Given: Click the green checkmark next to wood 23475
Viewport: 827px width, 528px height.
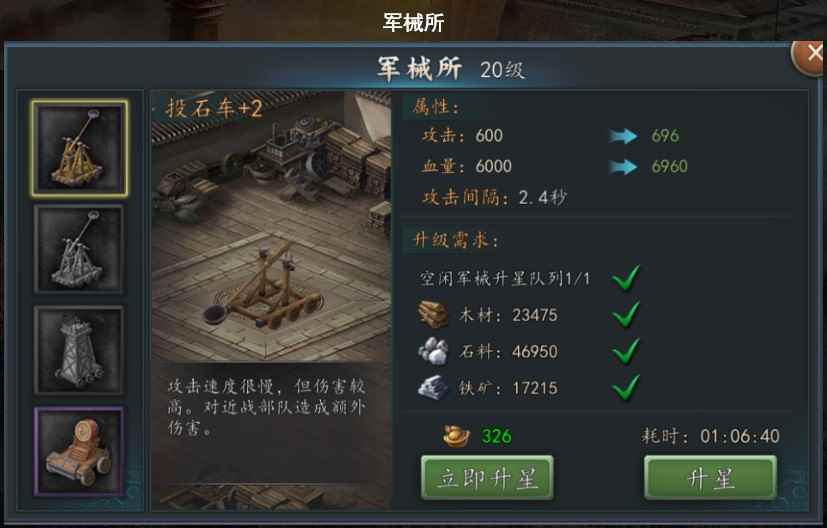Looking at the screenshot, I should (x=626, y=314).
